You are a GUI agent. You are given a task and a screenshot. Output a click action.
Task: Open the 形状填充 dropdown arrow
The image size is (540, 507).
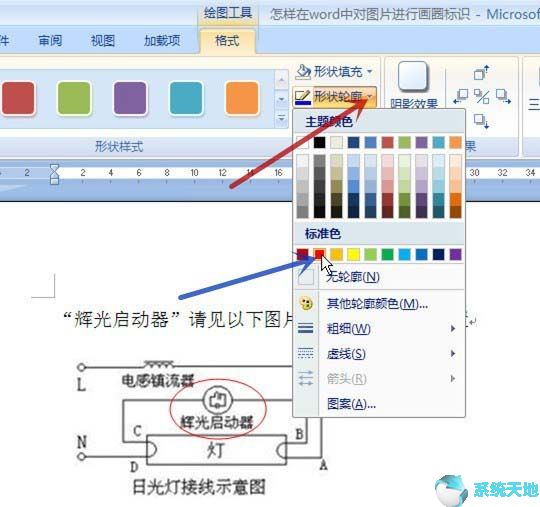[x=370, y=72]
